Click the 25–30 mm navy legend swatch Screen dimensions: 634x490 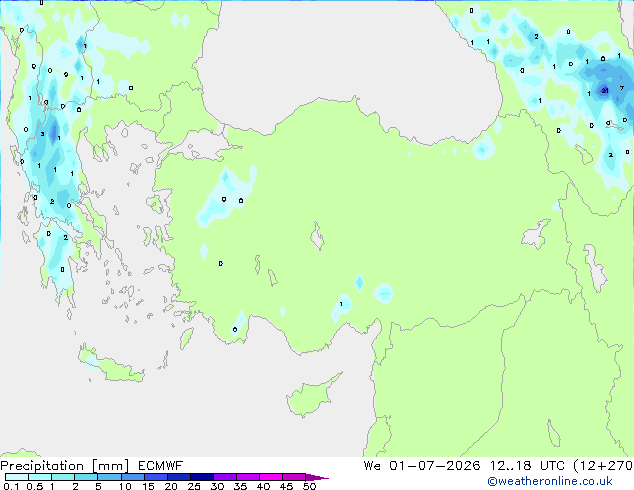(x=202, y=477)
